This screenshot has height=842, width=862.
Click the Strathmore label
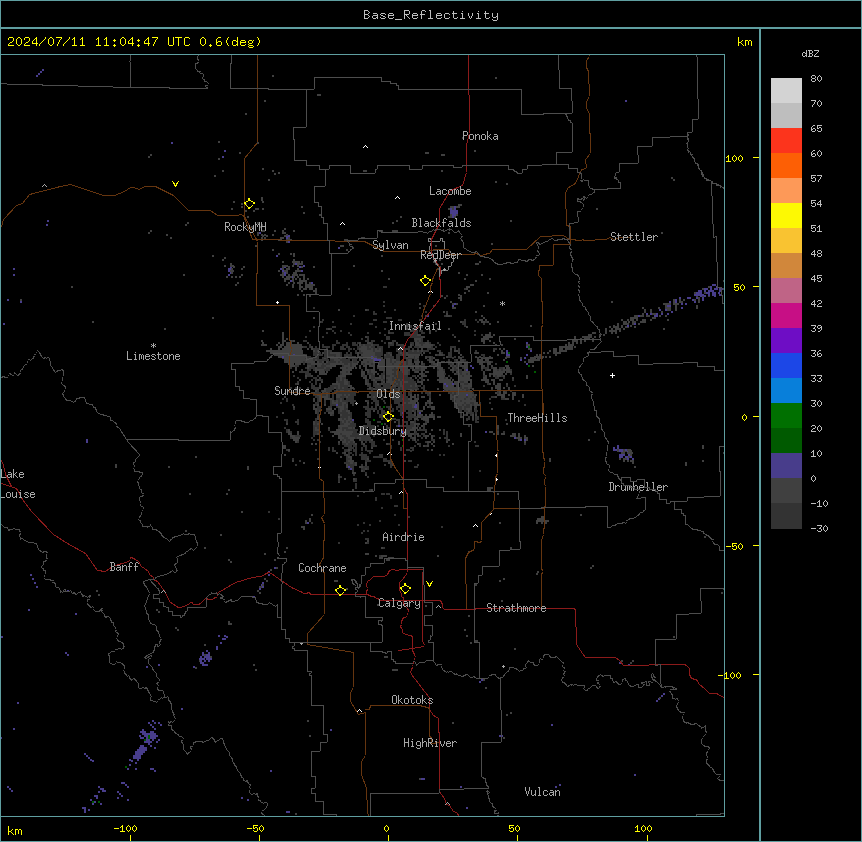coord(516,608)
